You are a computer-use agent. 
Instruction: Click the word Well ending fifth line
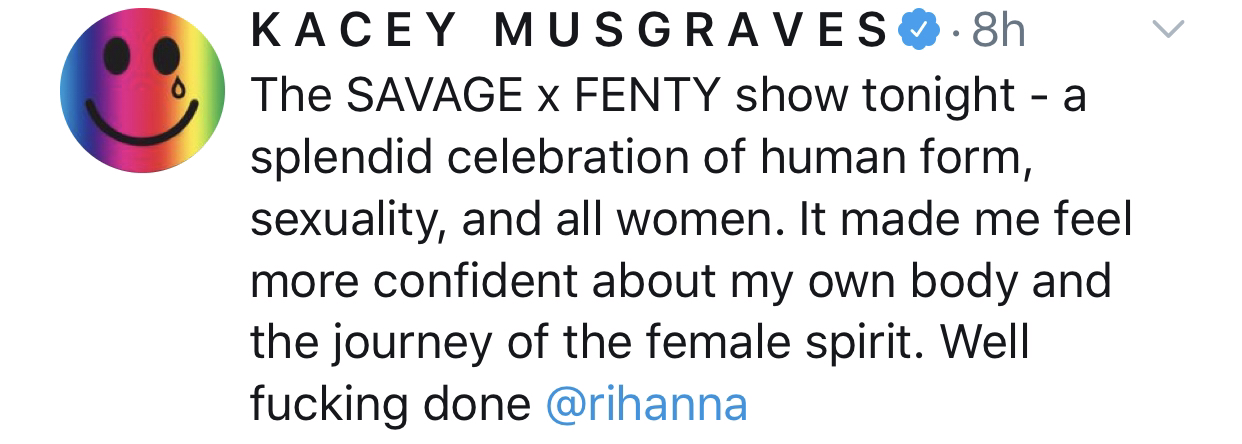(989, 343)
